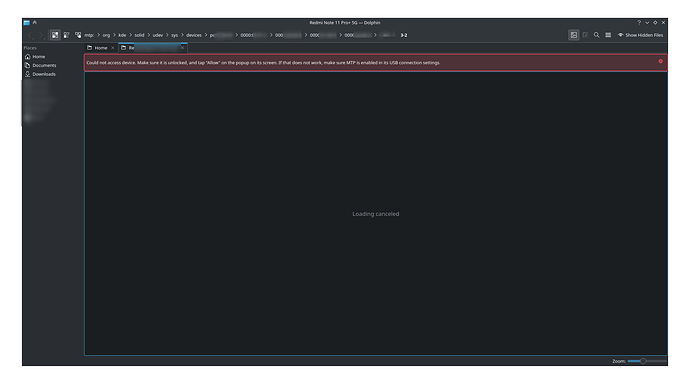Toggle Show Hidden Files
690x392 pixels.
point(640,35)
